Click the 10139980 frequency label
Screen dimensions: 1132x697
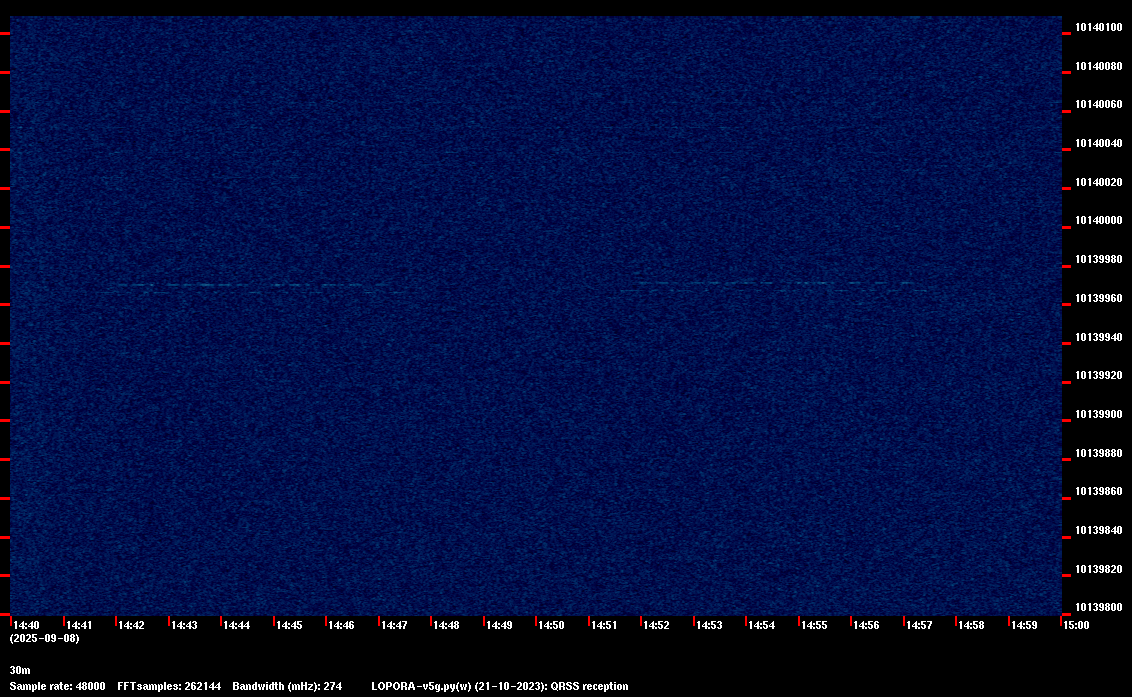coord(1098,259)
